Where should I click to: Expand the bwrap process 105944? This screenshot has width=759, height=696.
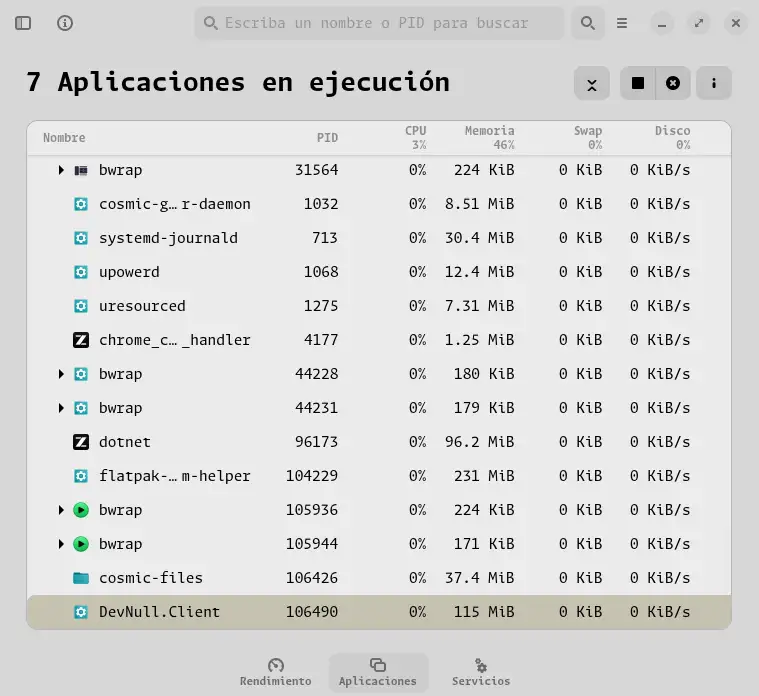[61, 544]
